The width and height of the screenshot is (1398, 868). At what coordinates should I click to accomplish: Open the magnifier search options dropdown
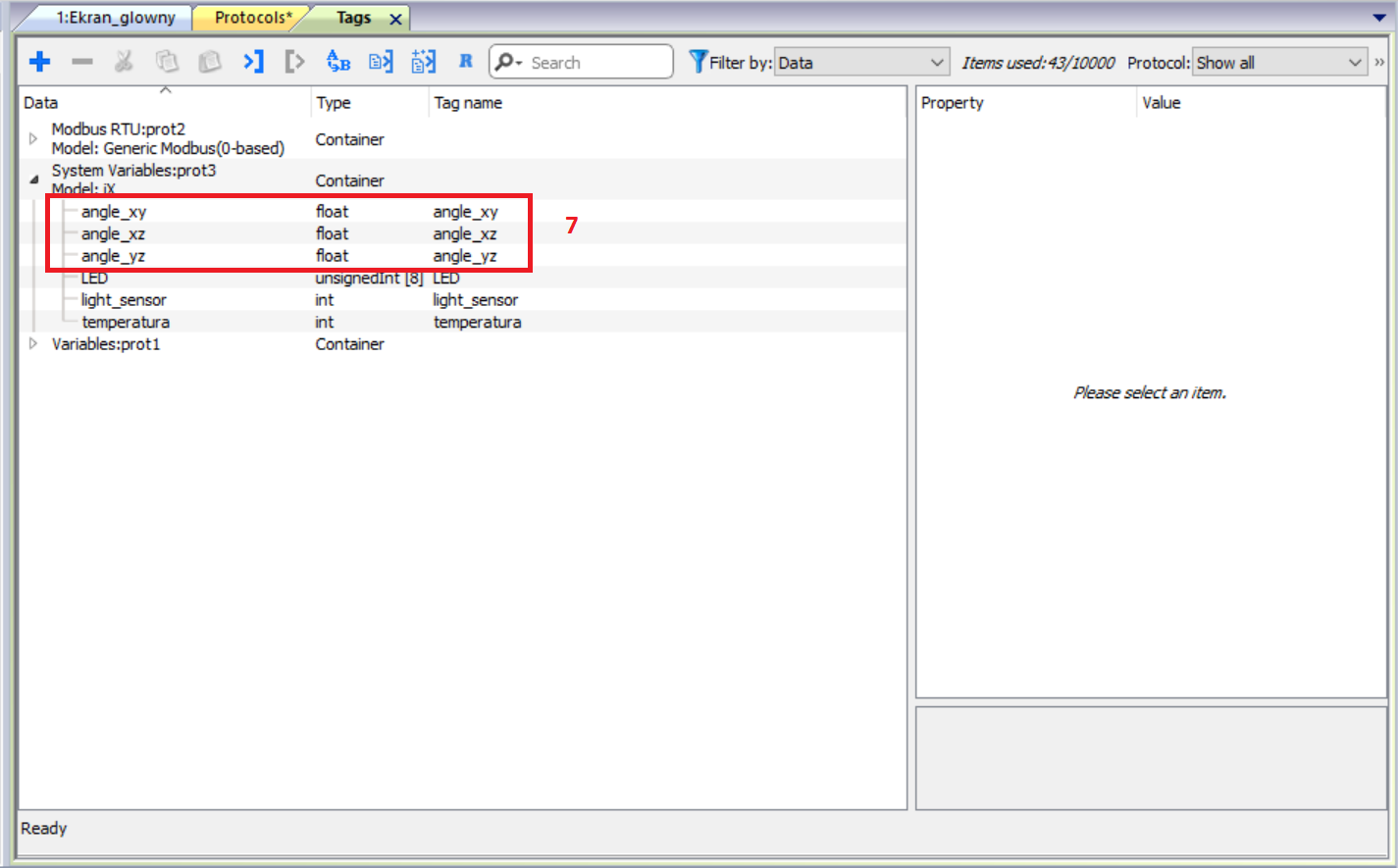click(x=507, y=62)
